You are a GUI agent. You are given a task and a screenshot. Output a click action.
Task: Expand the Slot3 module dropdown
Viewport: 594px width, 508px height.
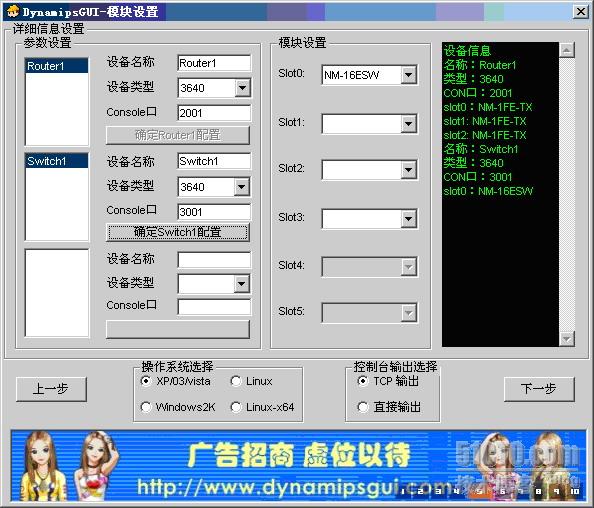click(x=409, y=218)
